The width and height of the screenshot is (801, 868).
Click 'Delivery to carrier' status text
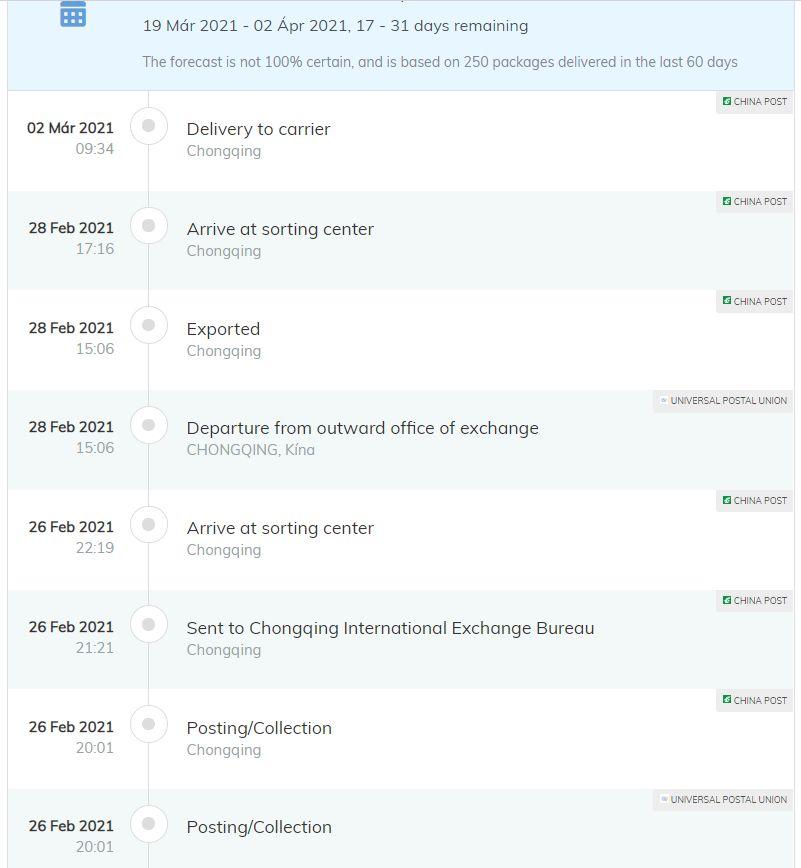[259, 129]
